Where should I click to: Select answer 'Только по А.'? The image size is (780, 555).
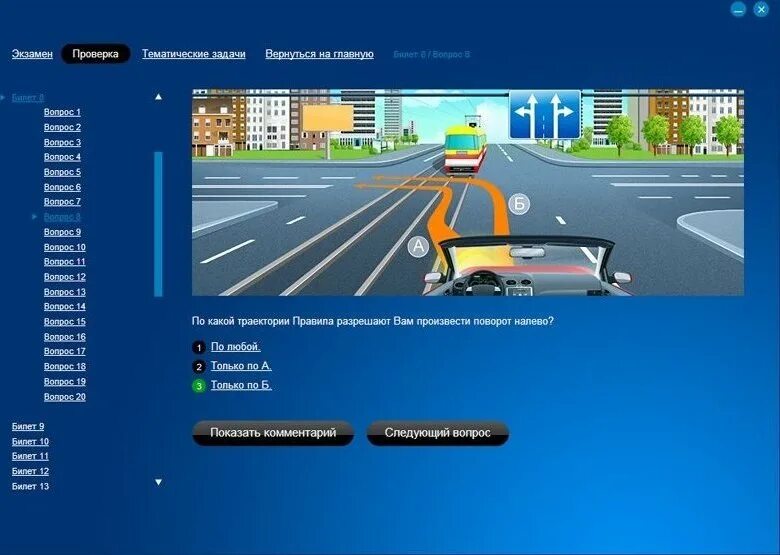click(x=241, y=366)
